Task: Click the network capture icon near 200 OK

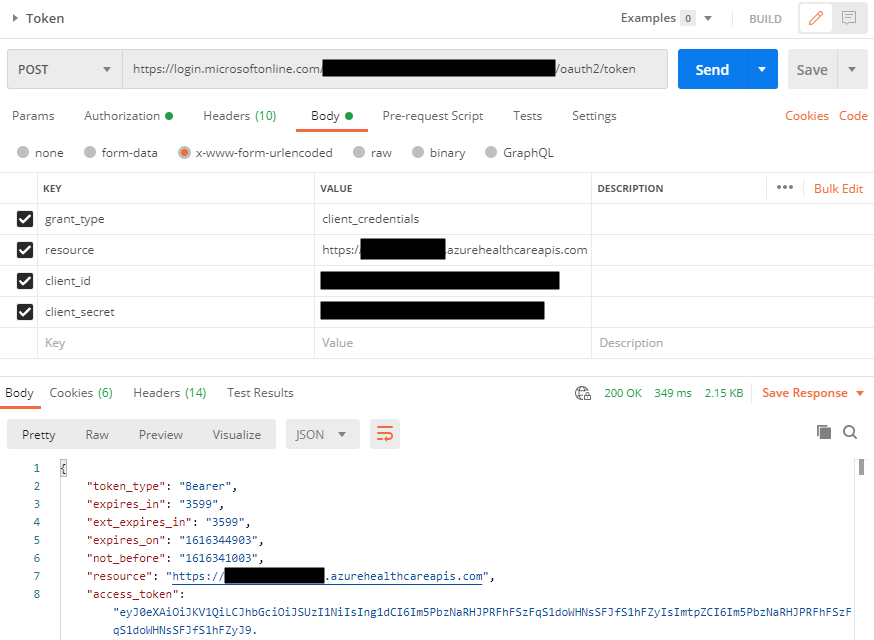Action: coord(583,393)
